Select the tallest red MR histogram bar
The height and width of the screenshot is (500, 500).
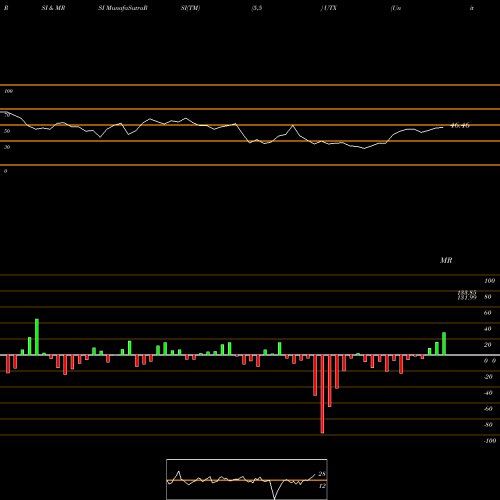[322, 394]
